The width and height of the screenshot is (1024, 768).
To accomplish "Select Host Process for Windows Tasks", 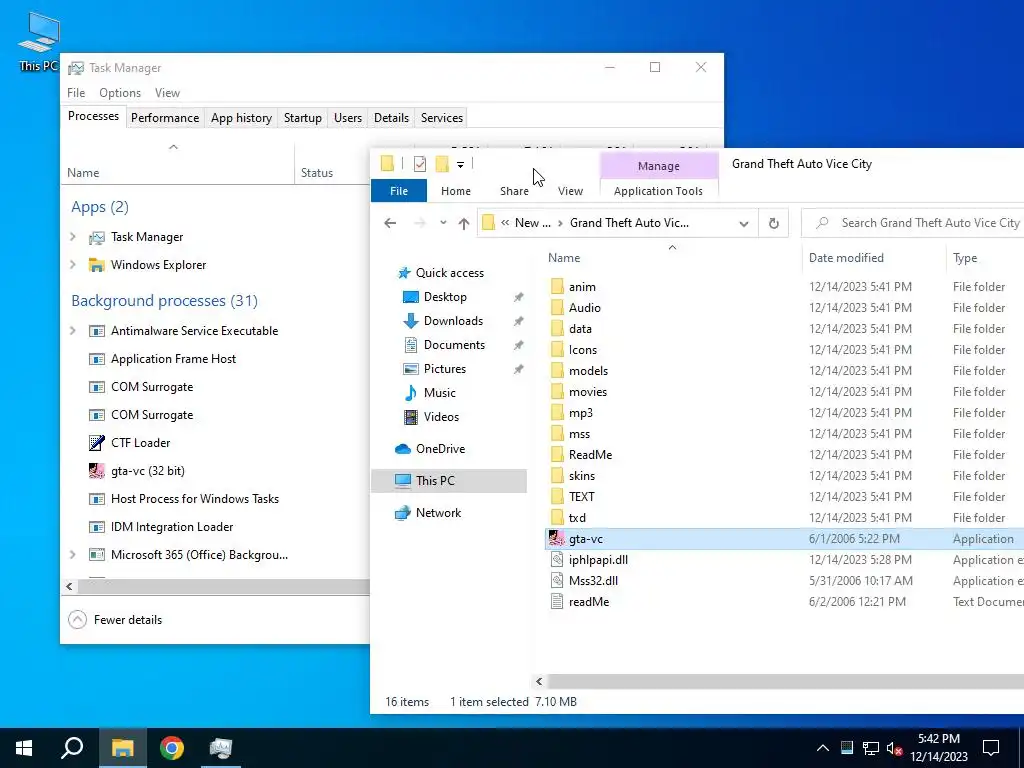I will pyautogui.click(x=195, y=499).
